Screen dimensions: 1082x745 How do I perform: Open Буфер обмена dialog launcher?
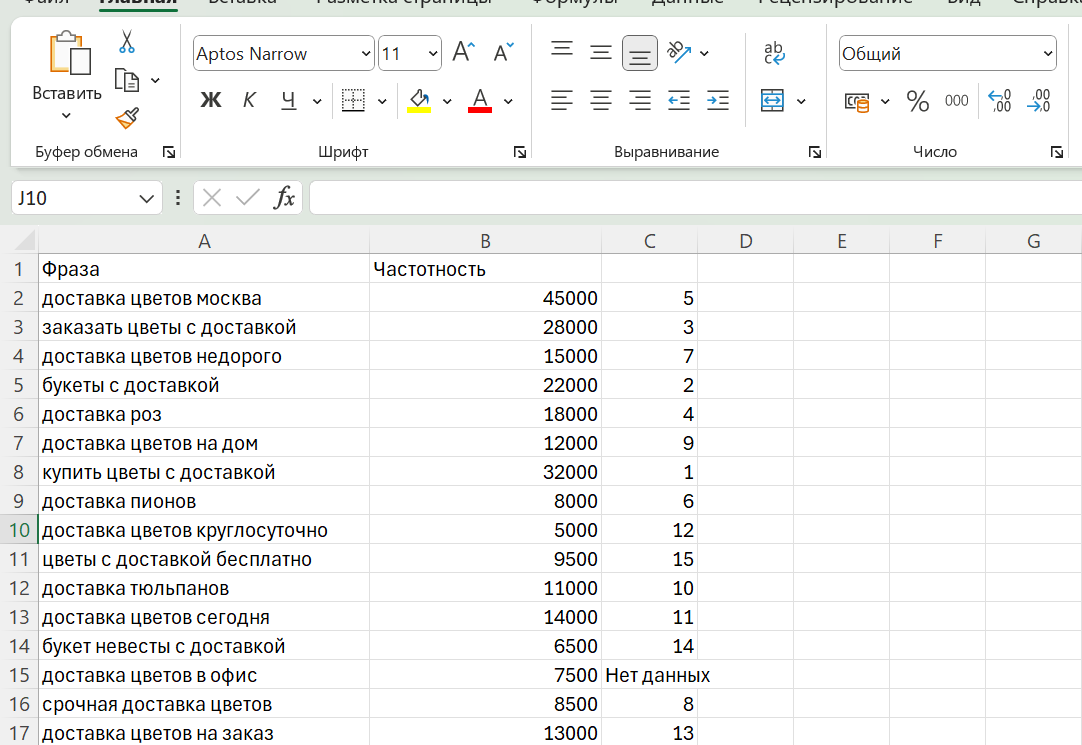[168, 152]
